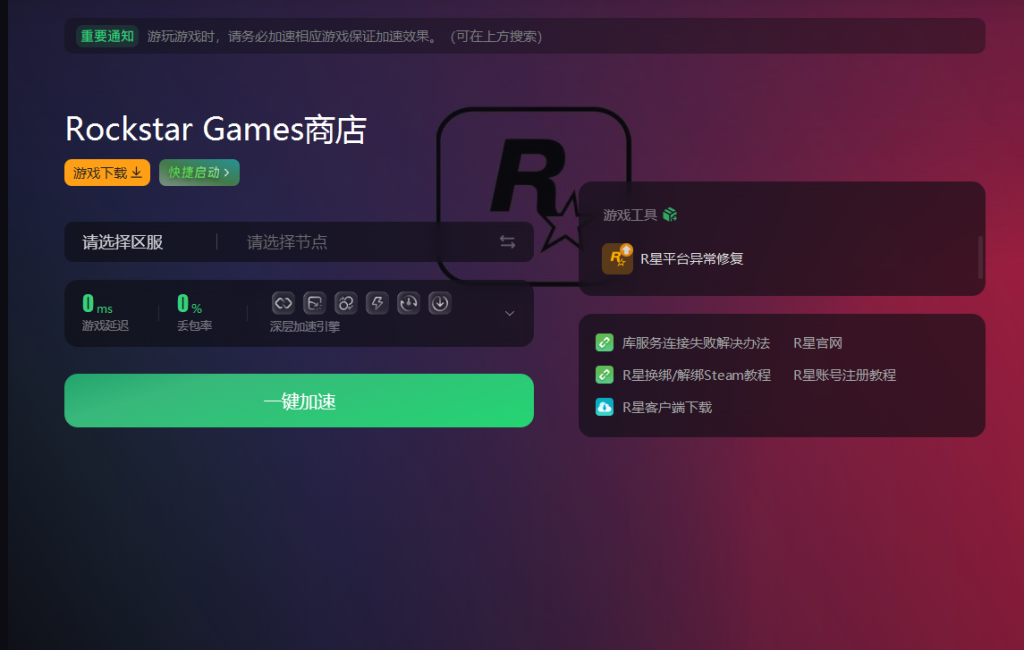Click the speedometer gauge engine icon
This screenshot has width=1024, height=650.
coord(408,303)
